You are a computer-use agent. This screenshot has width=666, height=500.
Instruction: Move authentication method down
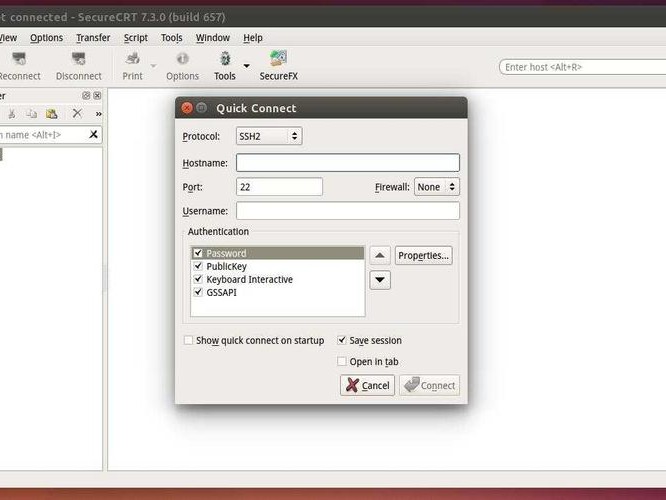point(380,280)
